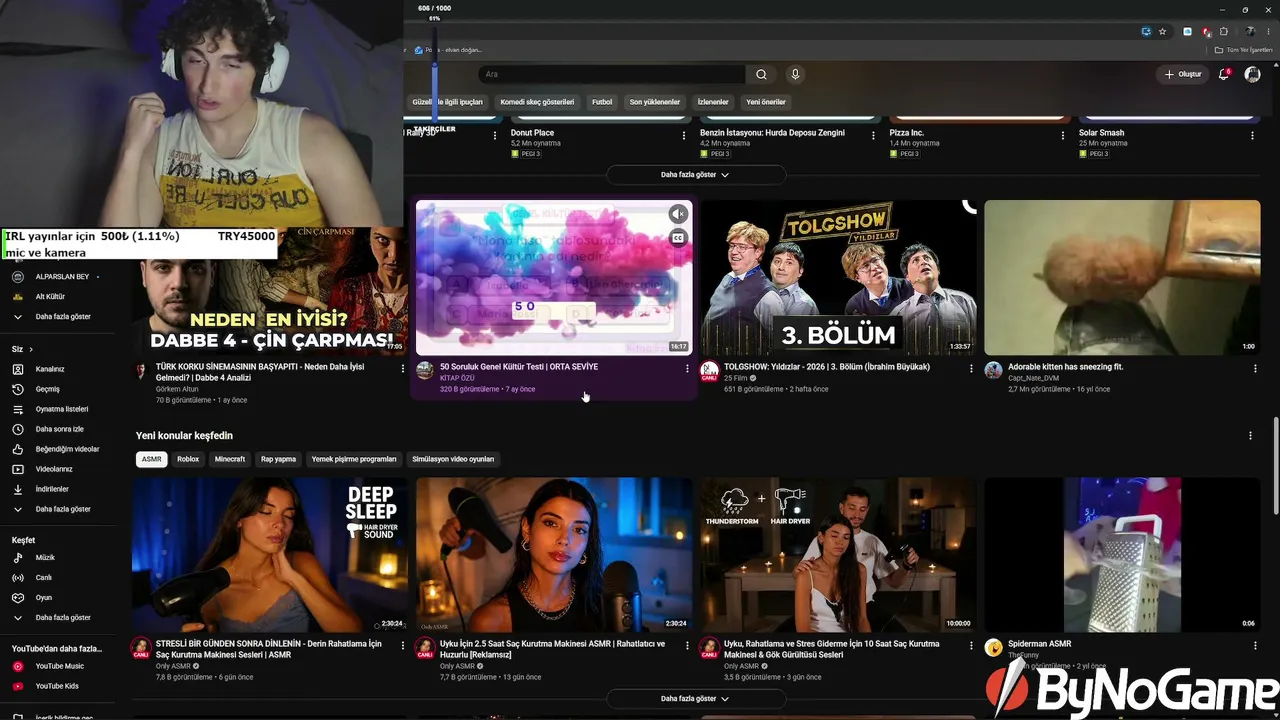The image size is (1280, 720).
Task: Open the Capt_Nate_DVM channel link
Action: point(1033,378)
